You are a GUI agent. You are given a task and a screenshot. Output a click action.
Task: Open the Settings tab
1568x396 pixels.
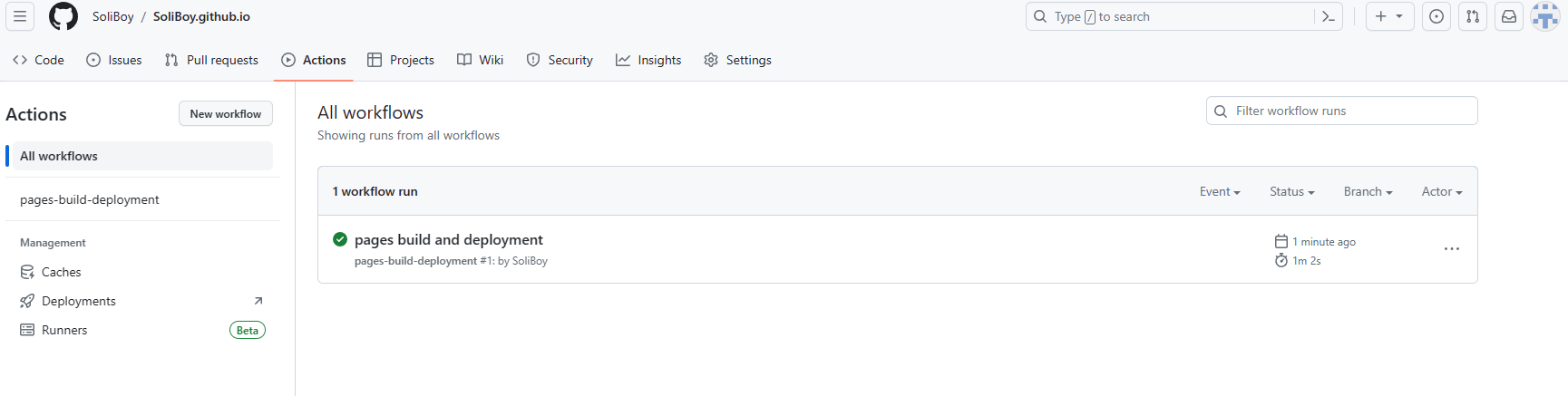tap(737, 60)
